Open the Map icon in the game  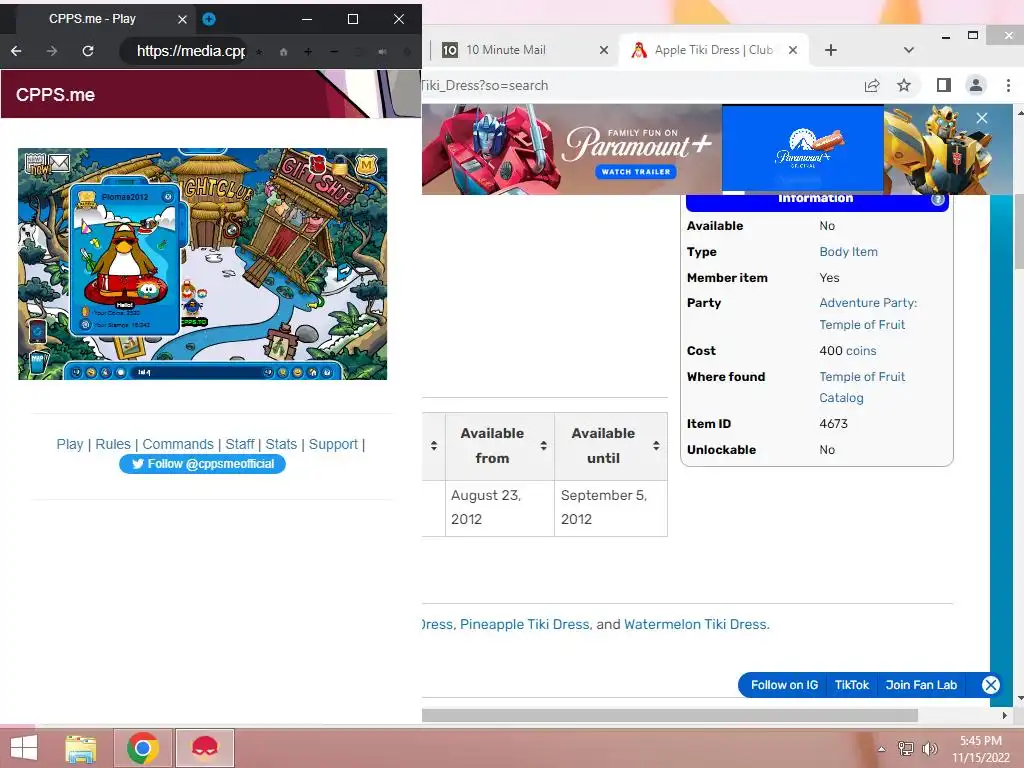(x=38, y=362)
